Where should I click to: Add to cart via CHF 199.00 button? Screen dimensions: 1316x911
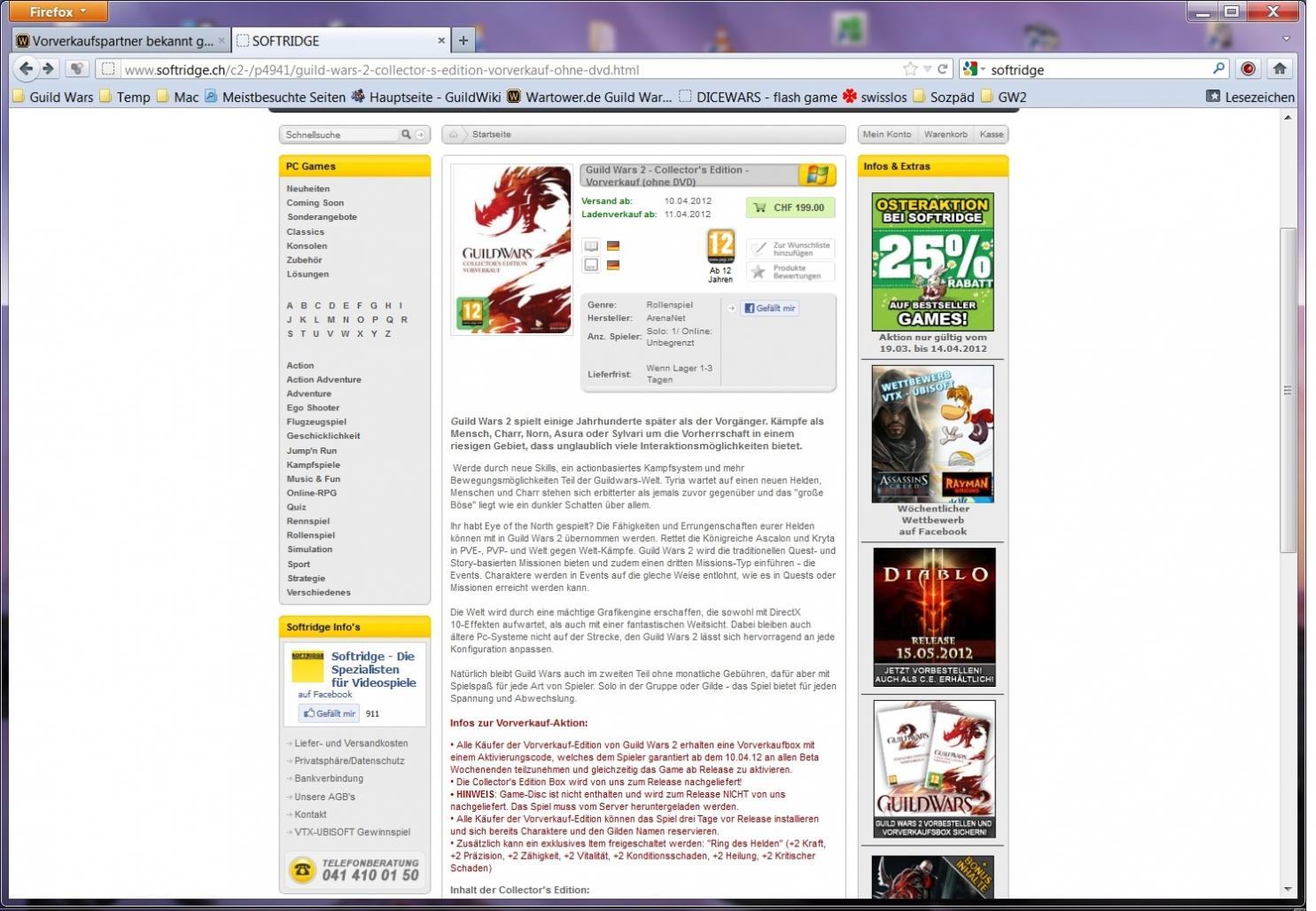pos(790,207)
